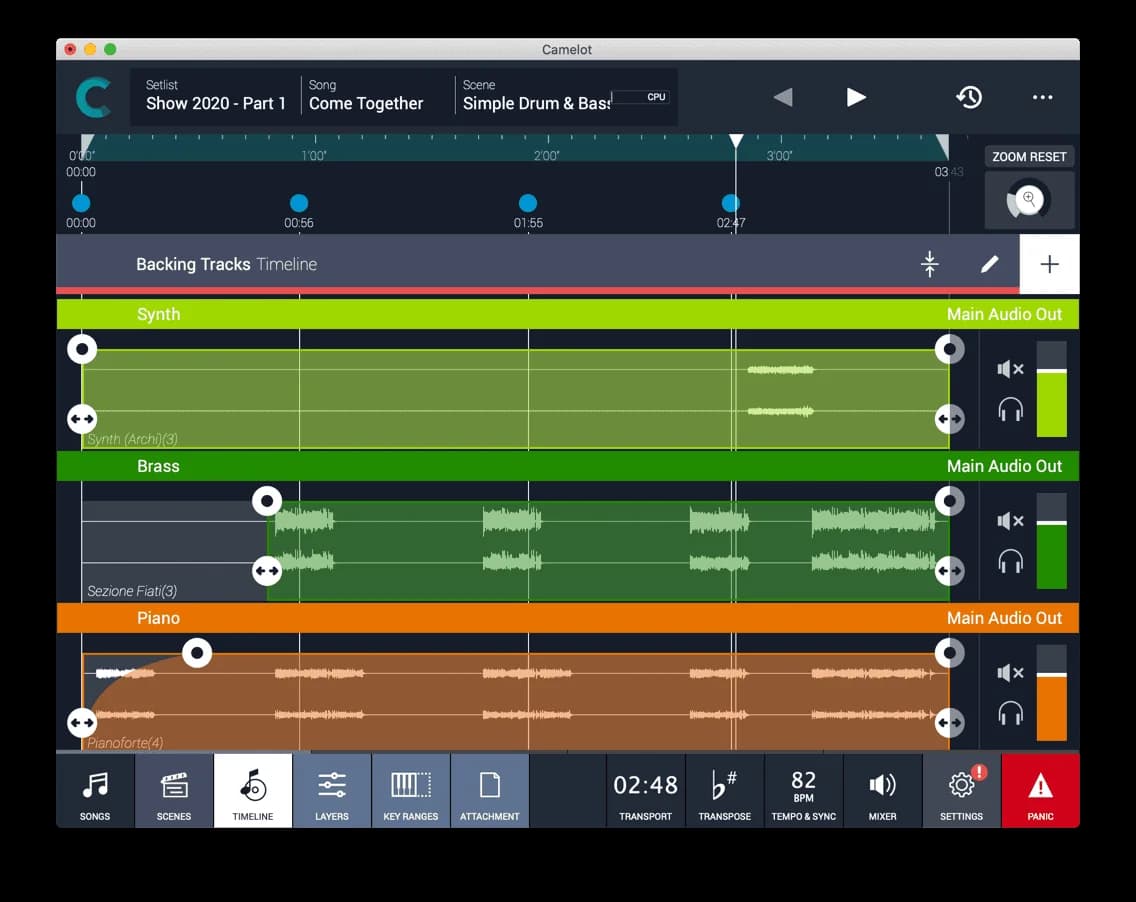Screen dimensions: 1136x902
Task: Open the Attachment panel
Action: (x=489, y=791)
